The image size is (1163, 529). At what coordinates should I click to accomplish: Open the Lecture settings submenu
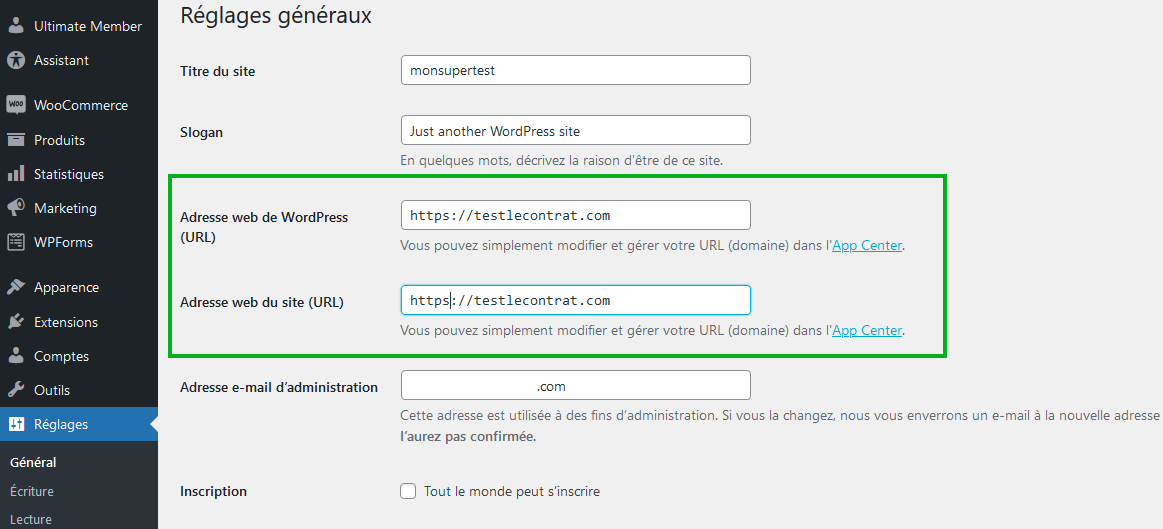coord(30,519)
